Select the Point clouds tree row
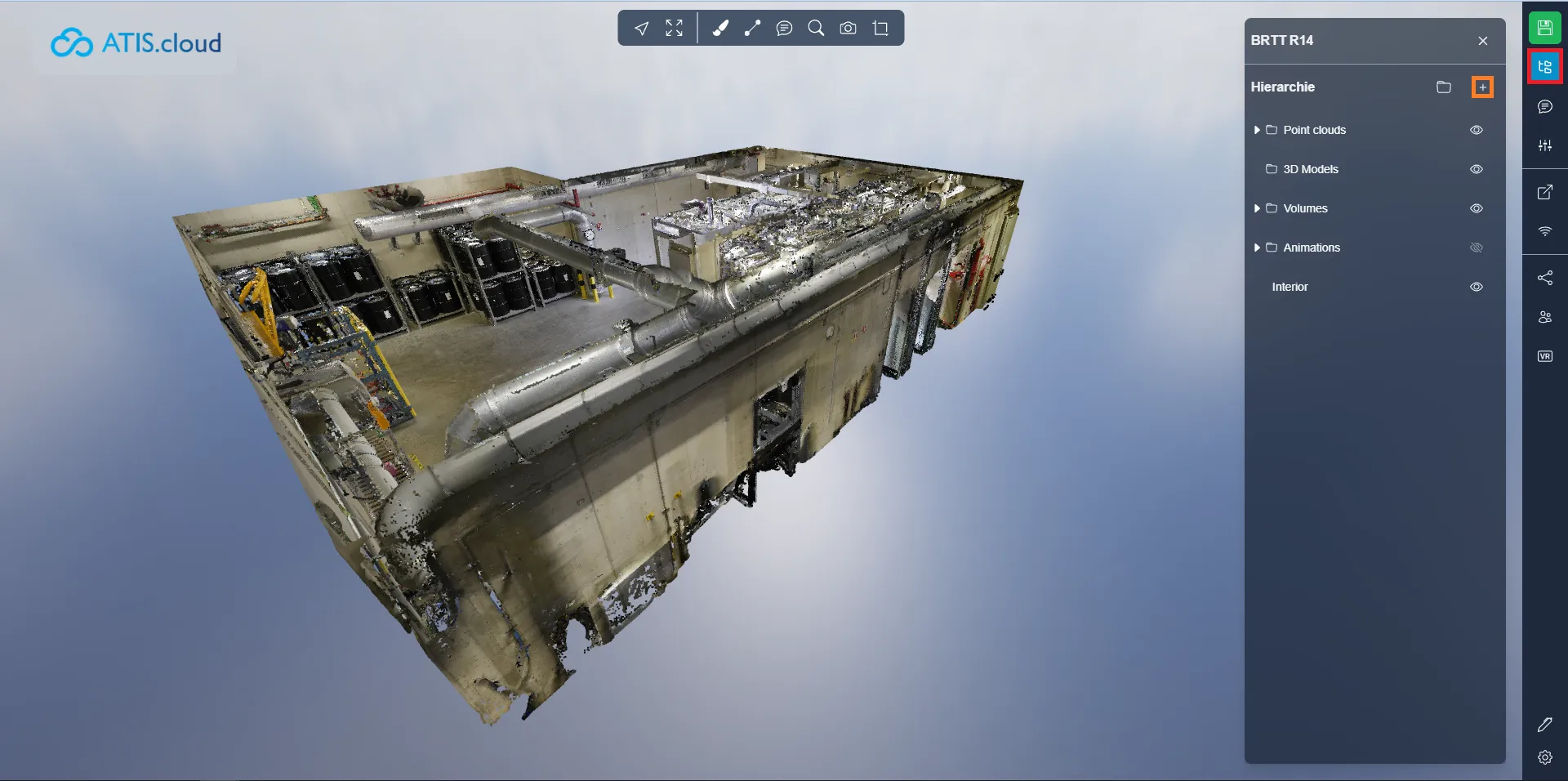The image size is (1568, 781). [x=1374, y=130]
